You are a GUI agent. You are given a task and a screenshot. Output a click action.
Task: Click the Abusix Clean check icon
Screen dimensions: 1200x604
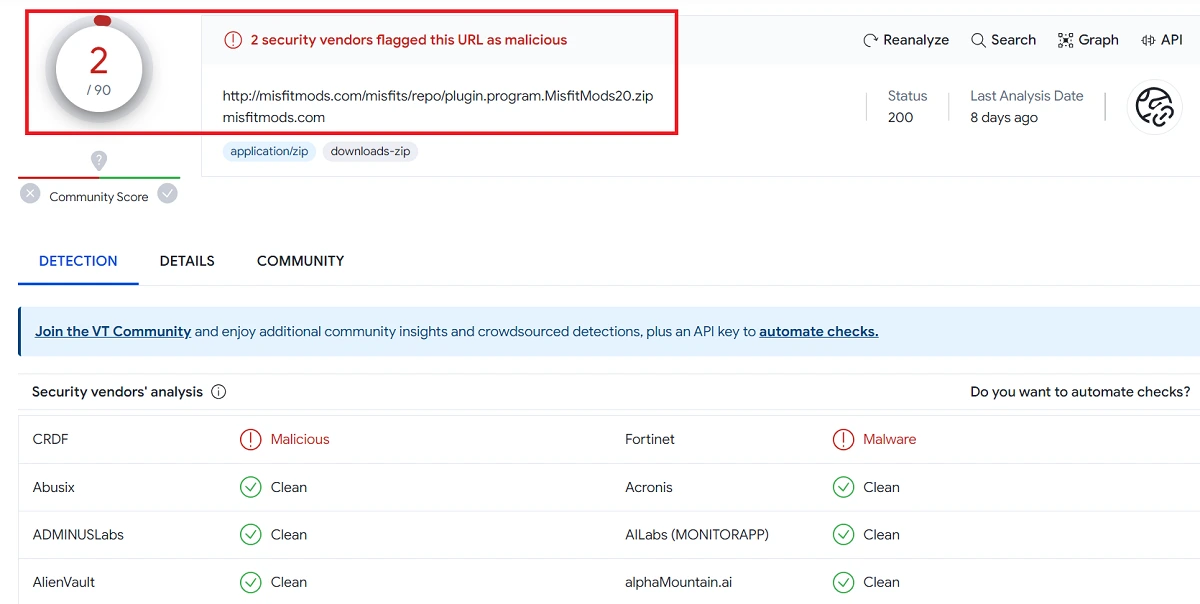tap(250, 487)
